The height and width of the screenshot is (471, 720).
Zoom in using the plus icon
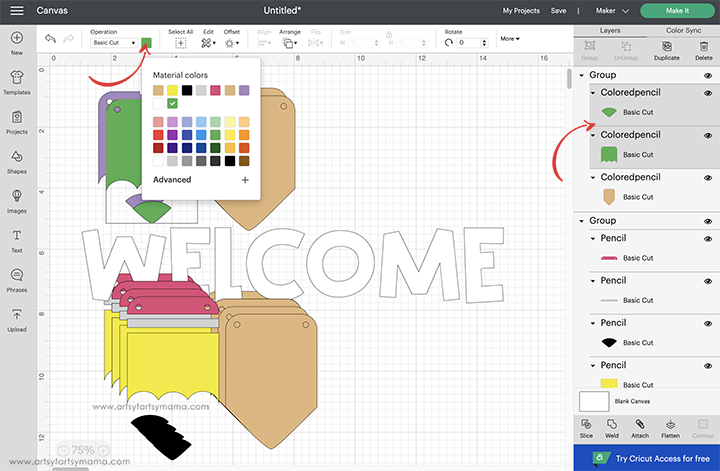tap(104, 450)
